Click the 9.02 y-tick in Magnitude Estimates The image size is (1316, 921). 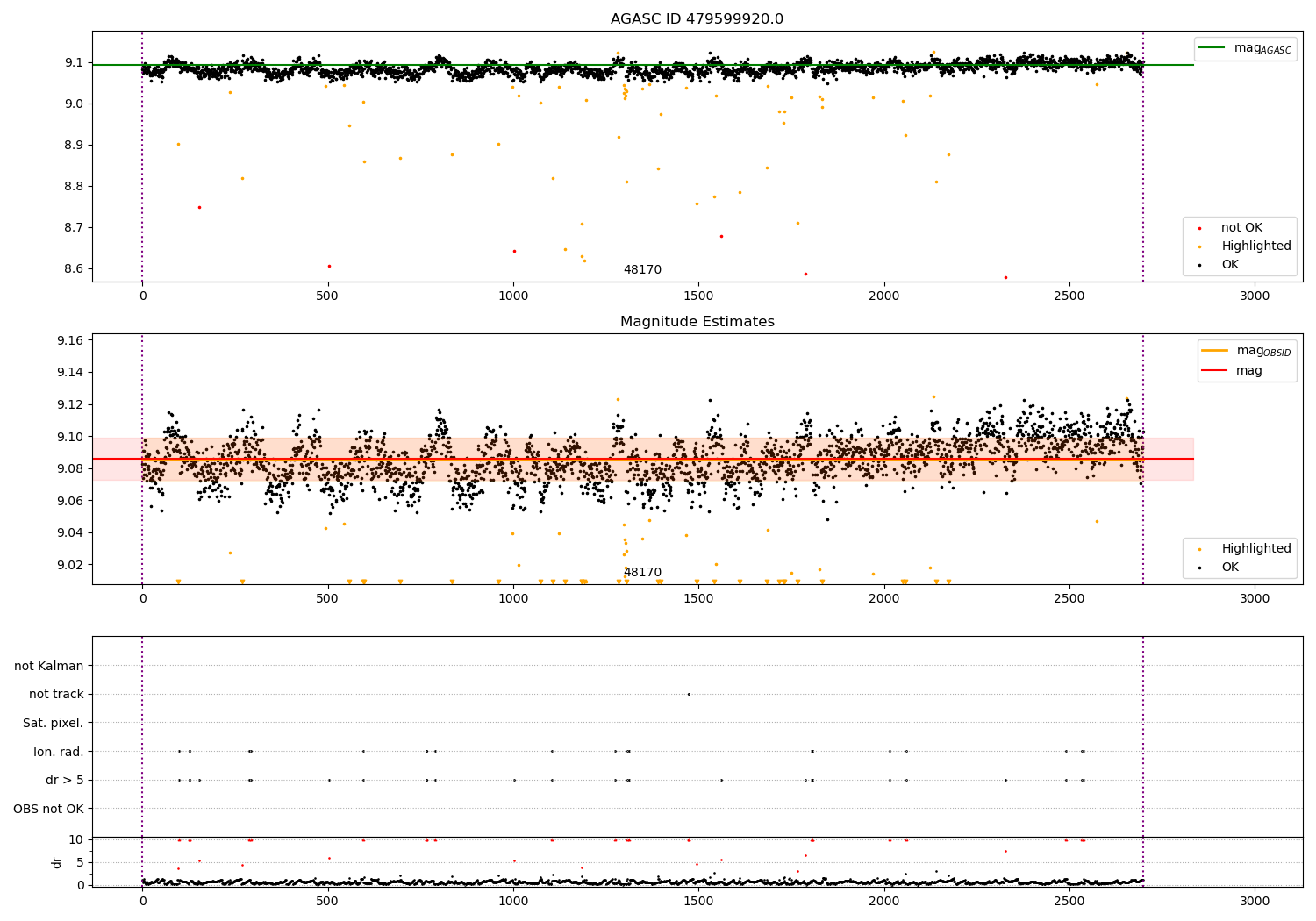70,565
